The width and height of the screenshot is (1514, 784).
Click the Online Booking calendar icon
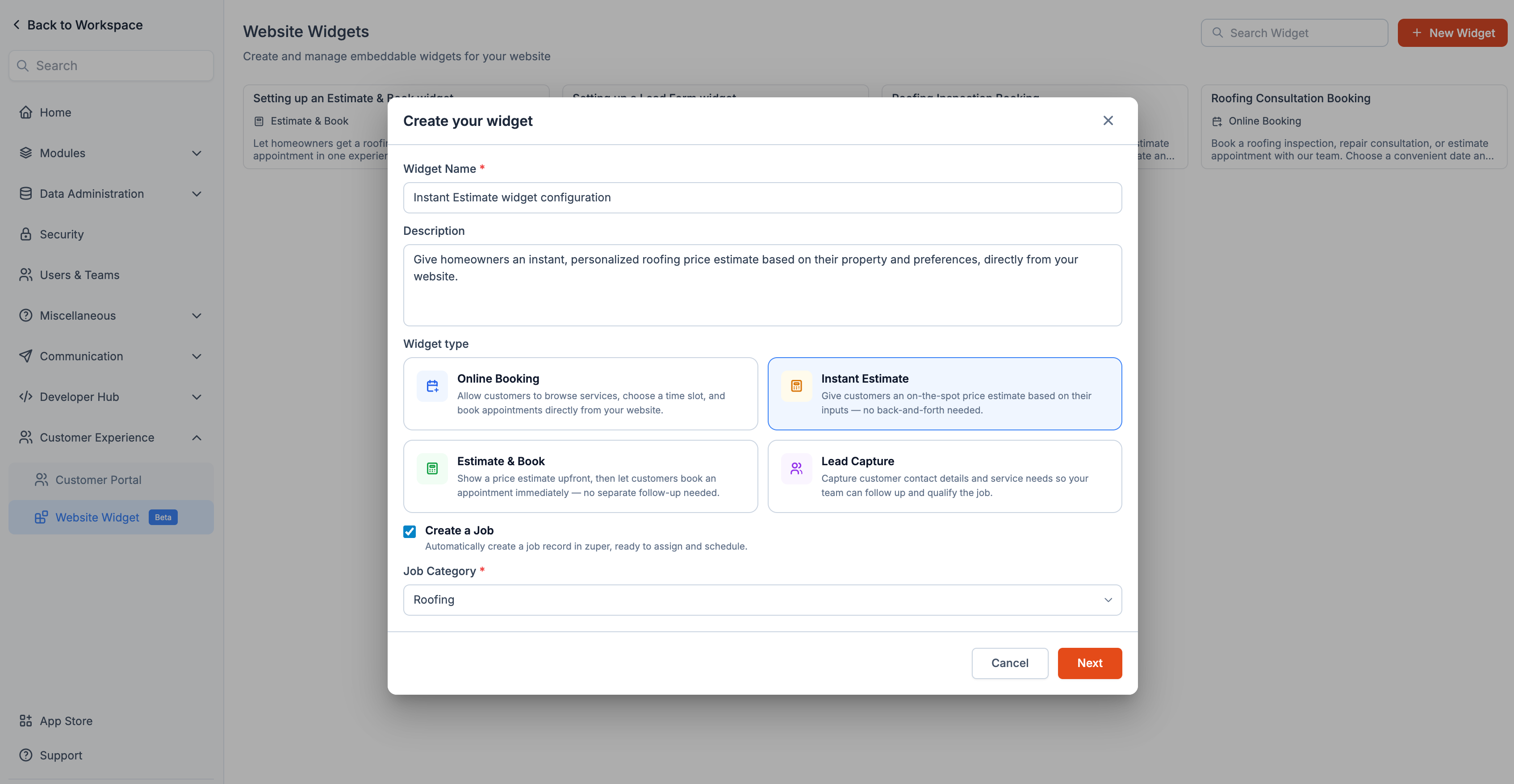(432, 386)
